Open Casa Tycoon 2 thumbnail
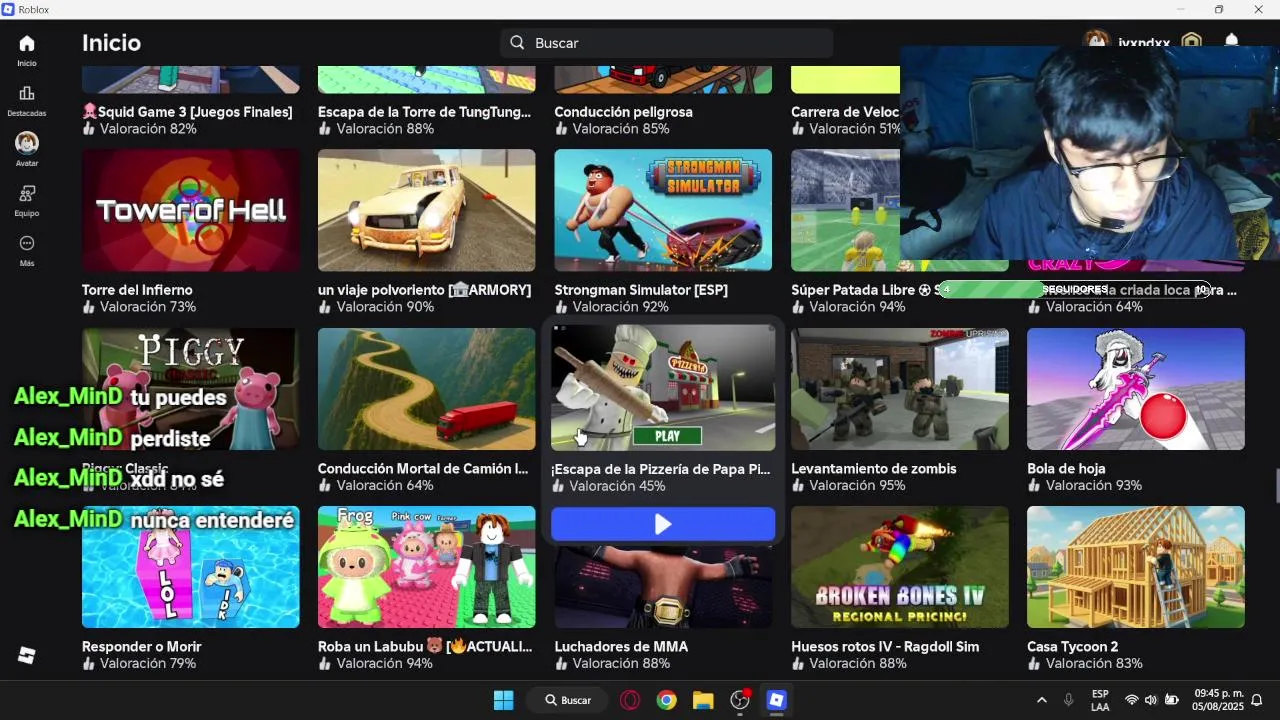1280x720 pixels. pyautogui.click(x=1136, y=567)
